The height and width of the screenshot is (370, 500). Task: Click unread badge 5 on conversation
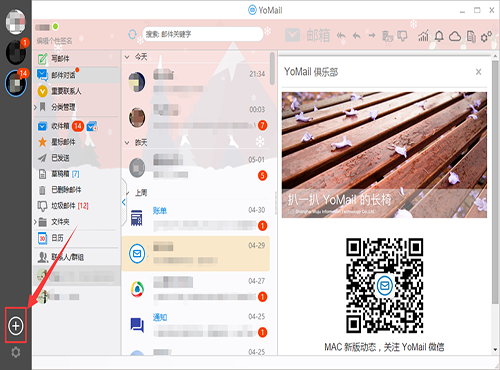click(x=263, y=176)
